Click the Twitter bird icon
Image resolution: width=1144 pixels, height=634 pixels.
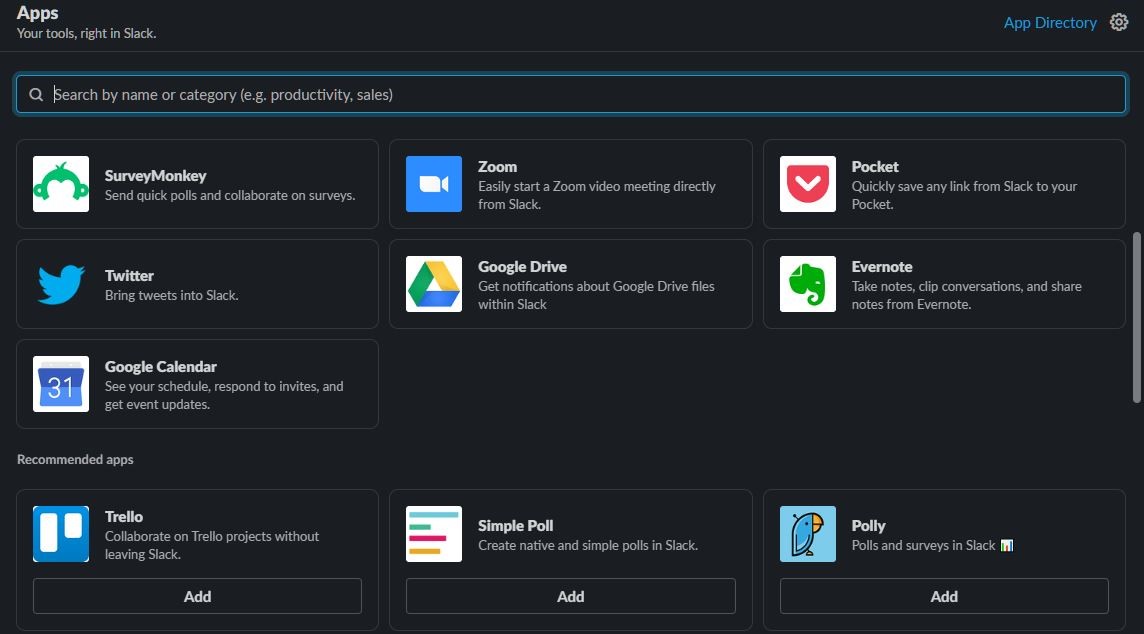(61, 284)
